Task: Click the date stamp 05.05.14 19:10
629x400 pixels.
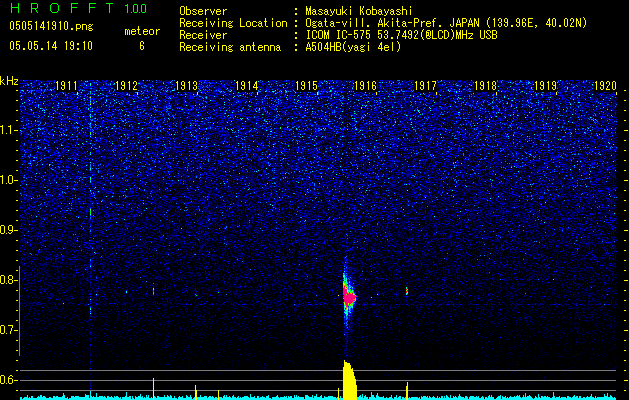Action: (51, 46)
